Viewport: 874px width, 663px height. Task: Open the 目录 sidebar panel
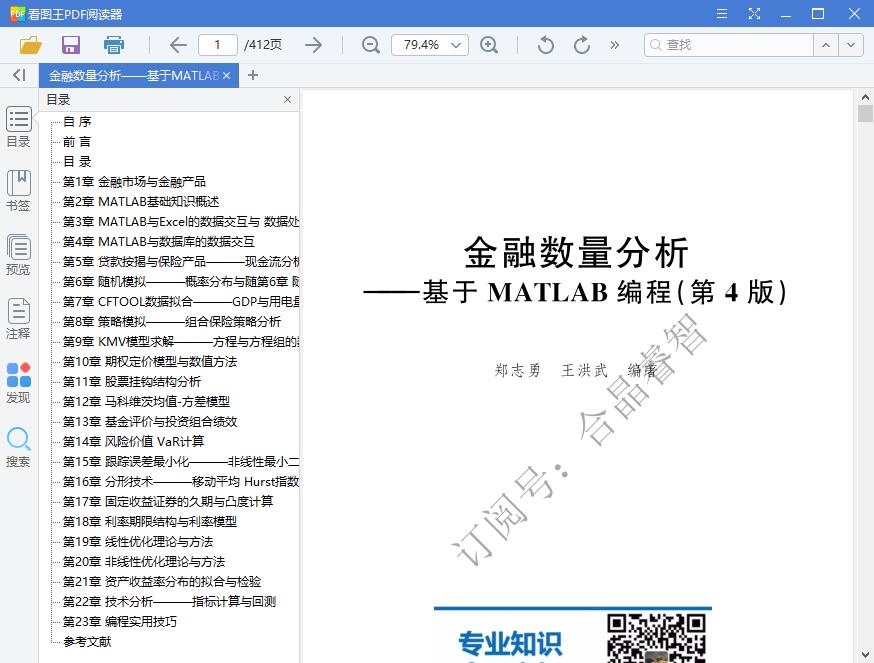pyautogui.click(x=18, y=127)
